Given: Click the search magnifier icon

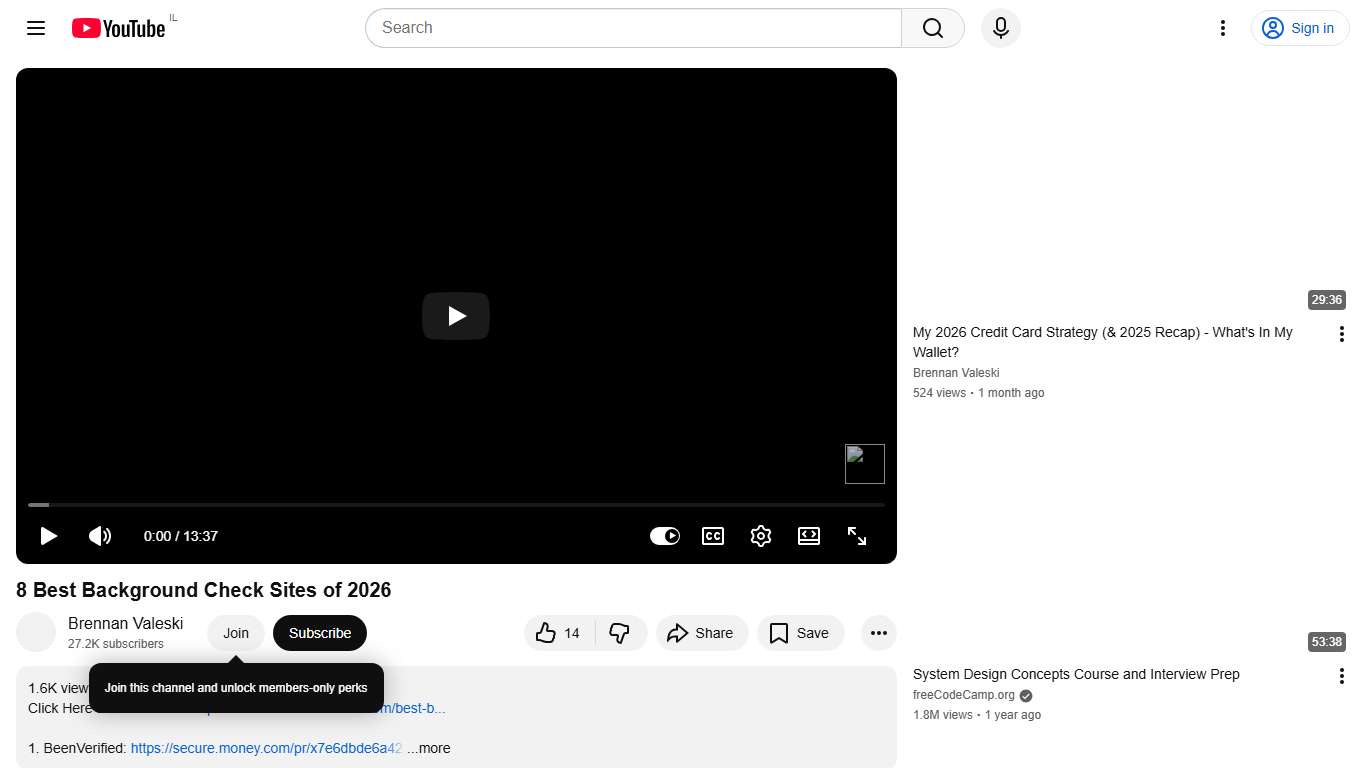Looking at the screenshot, I should [x=931, y=28].
